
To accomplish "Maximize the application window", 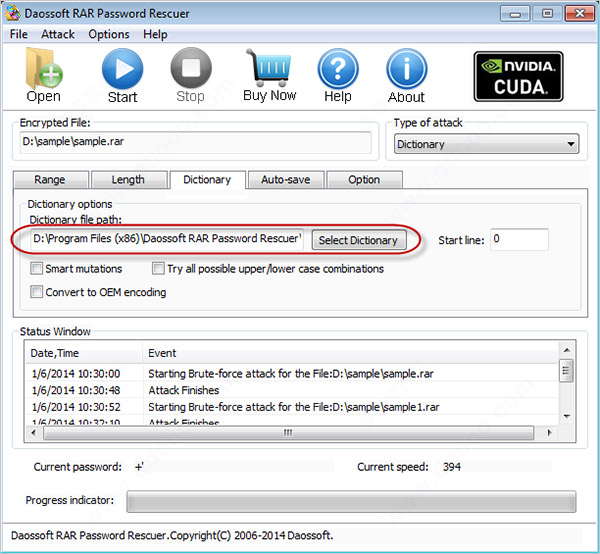I will pyautogui.click(x=548, y=14).
